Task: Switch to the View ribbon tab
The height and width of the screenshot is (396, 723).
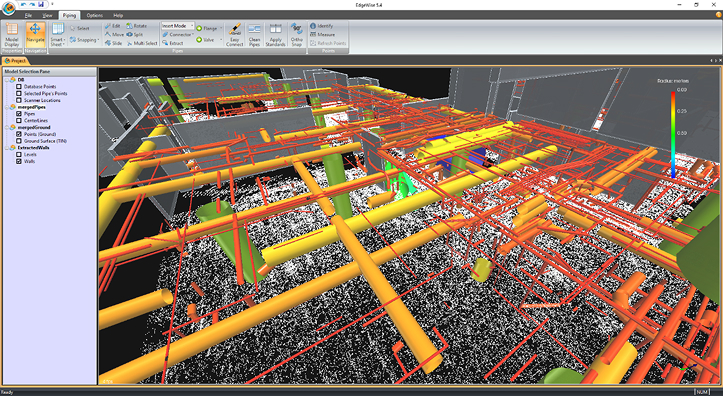Action: [47, 15]
